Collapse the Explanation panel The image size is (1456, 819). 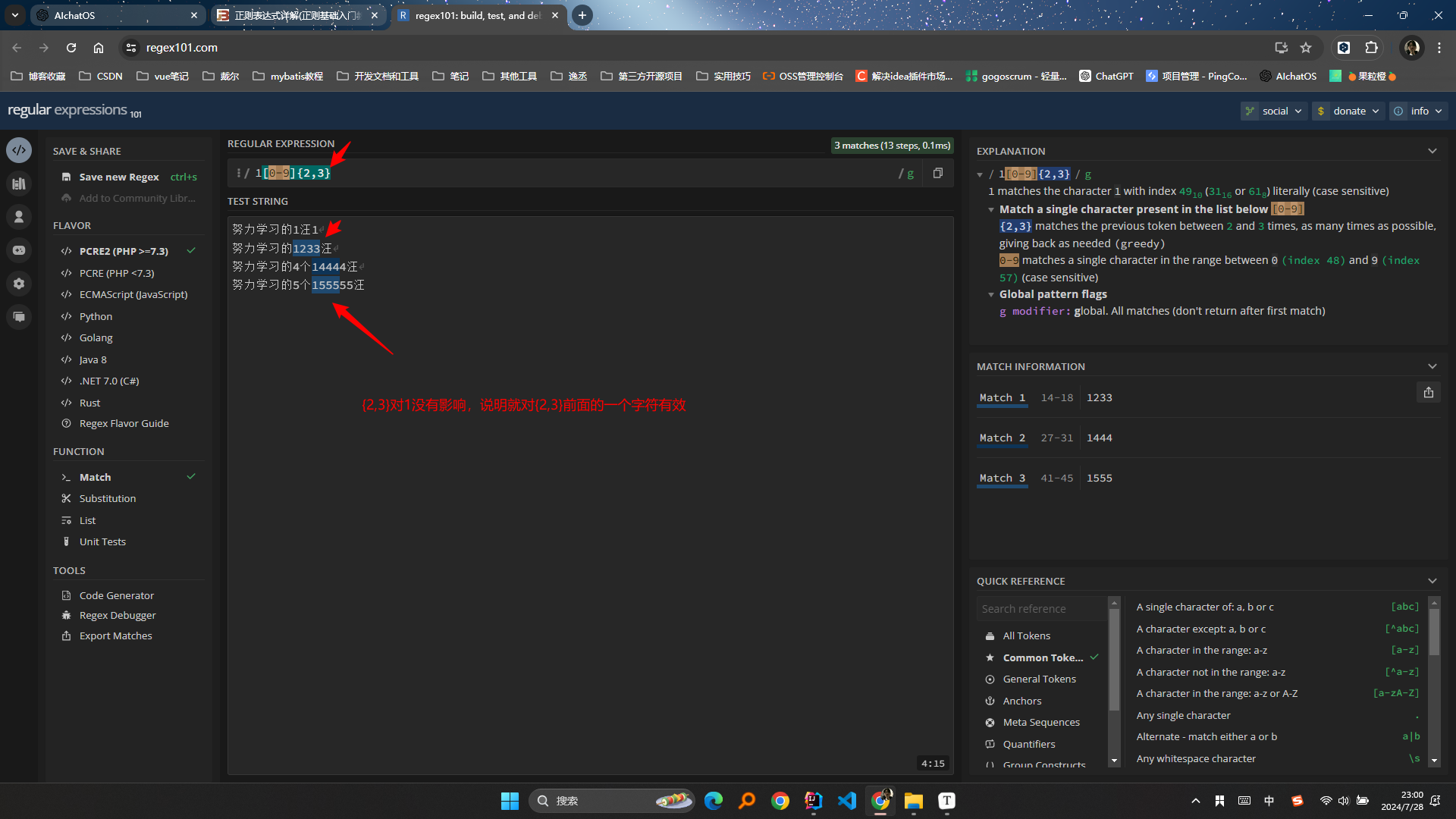1432,151
